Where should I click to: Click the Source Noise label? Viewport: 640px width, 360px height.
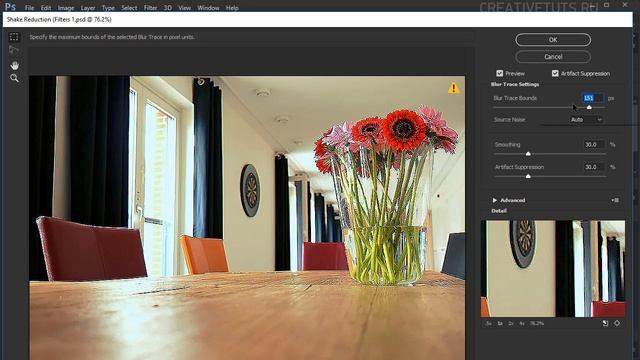[x=509, y=120]
